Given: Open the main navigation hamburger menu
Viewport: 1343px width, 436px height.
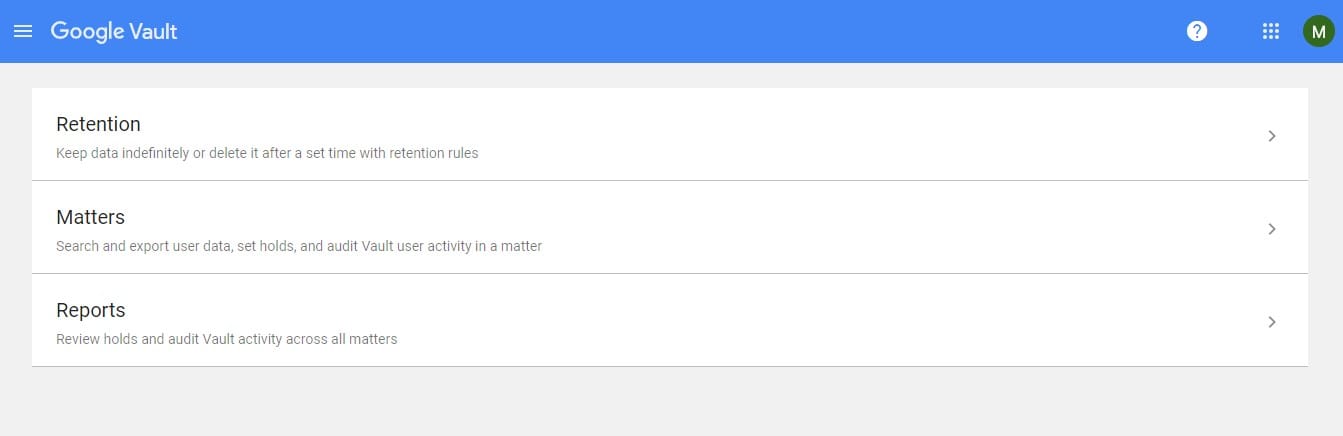Looking at the screenshot, I should click(x=23, y=31).
